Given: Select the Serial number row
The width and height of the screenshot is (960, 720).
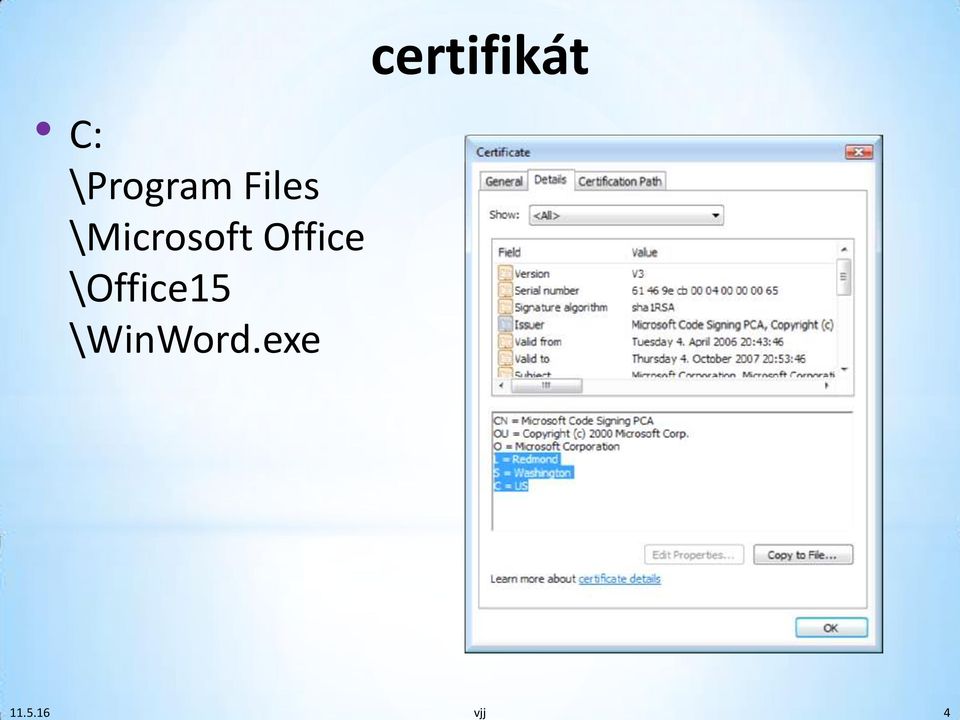Looking at the screenshot, I should pos(666,291).
